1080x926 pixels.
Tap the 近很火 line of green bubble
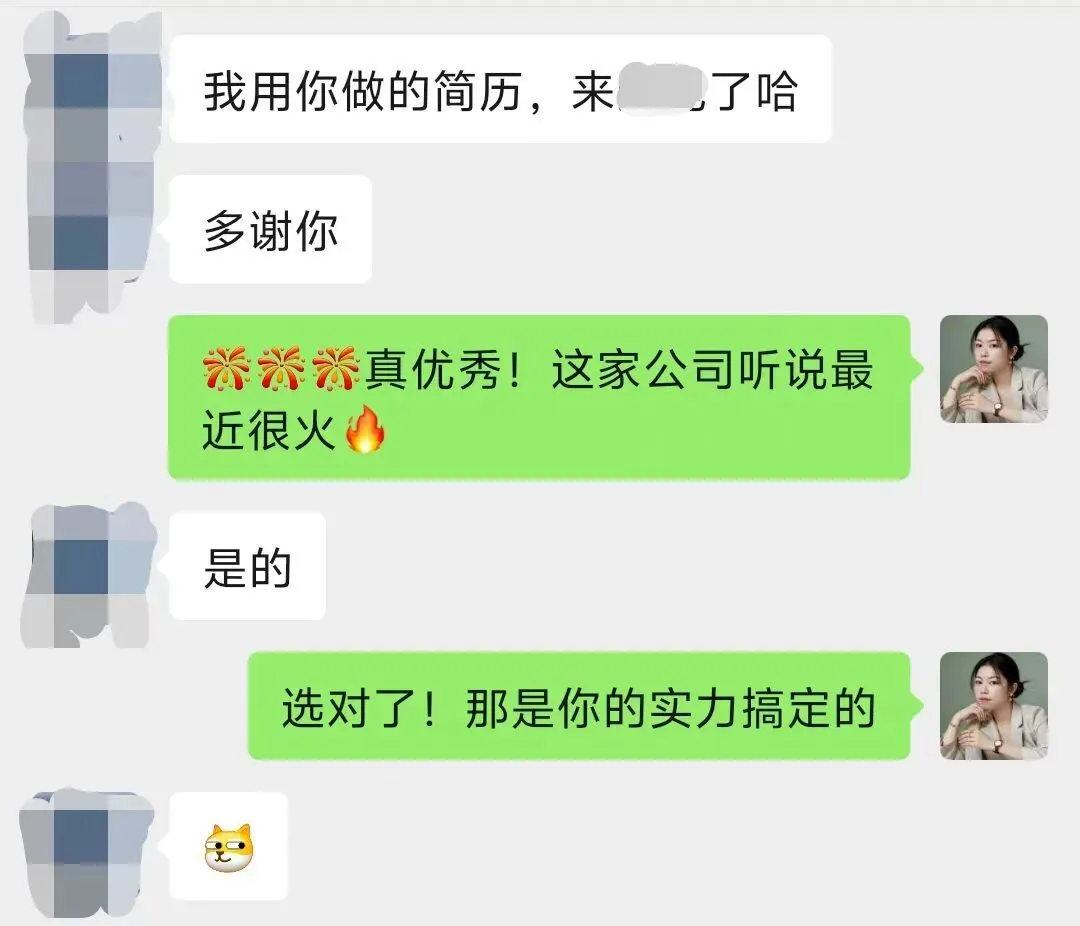point(295,430)
